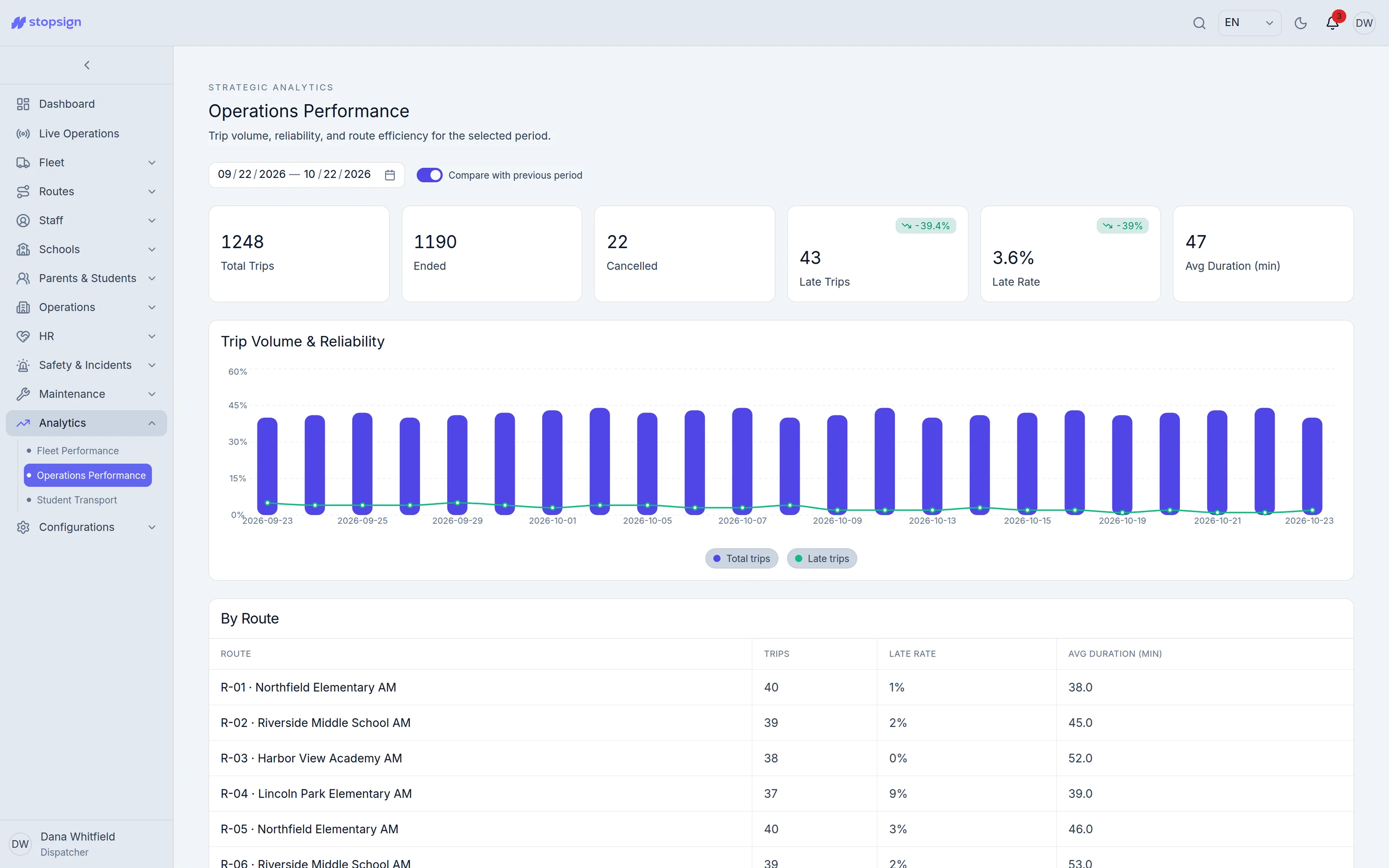Click the Schools building icon
The height and width of the screenshot is (868, 1389).
click(x=23, y=249)
